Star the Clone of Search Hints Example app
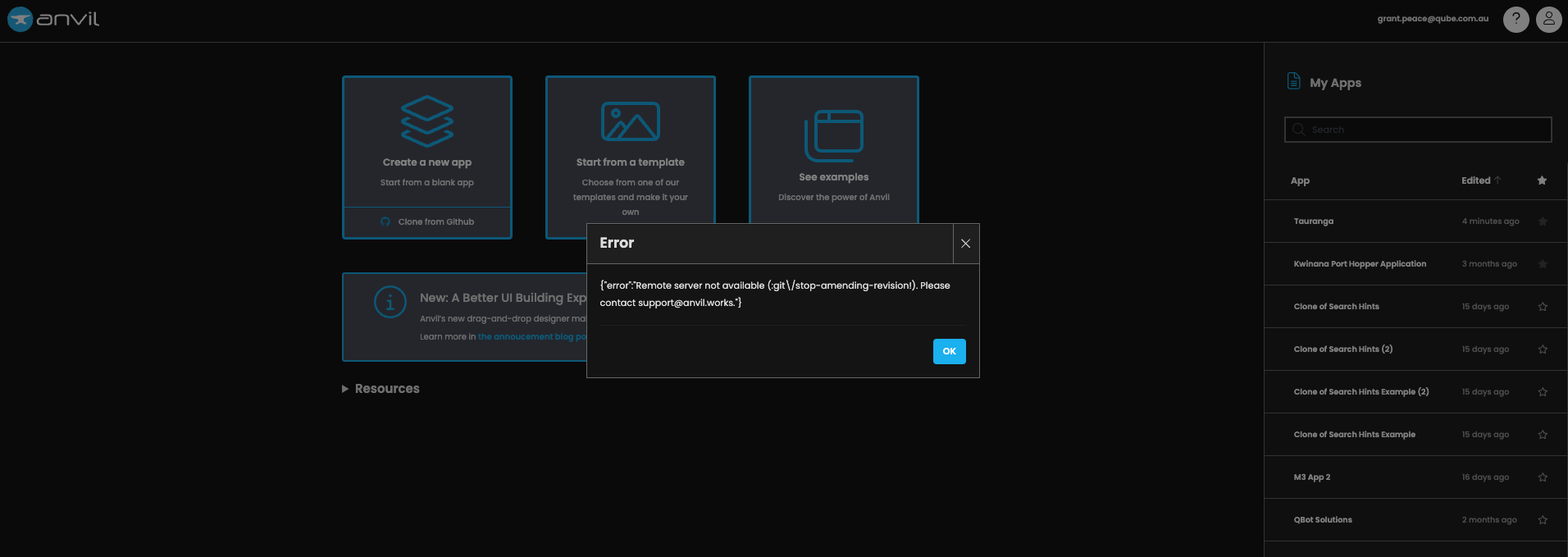The height and width of the screenshot is (557, 1568). pos(1543,435)
